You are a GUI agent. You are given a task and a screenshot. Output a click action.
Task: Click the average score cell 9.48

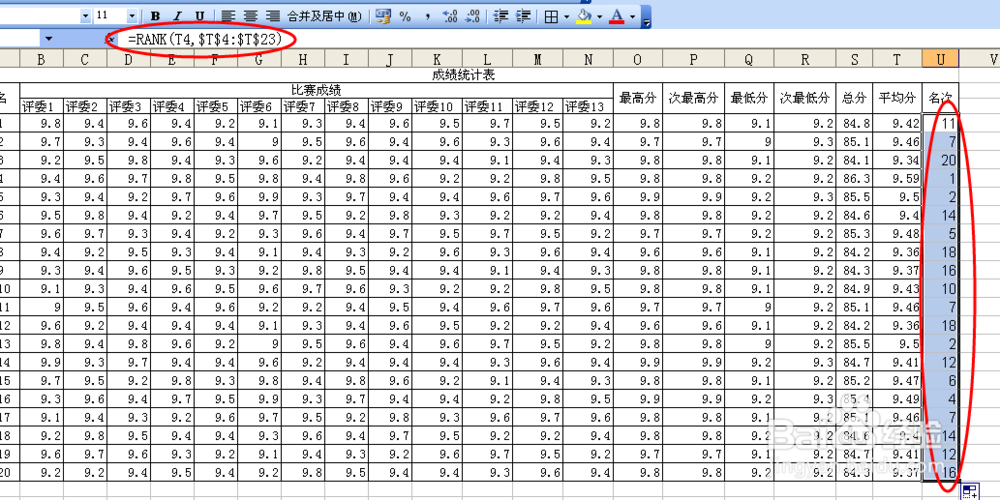[897, 233]
